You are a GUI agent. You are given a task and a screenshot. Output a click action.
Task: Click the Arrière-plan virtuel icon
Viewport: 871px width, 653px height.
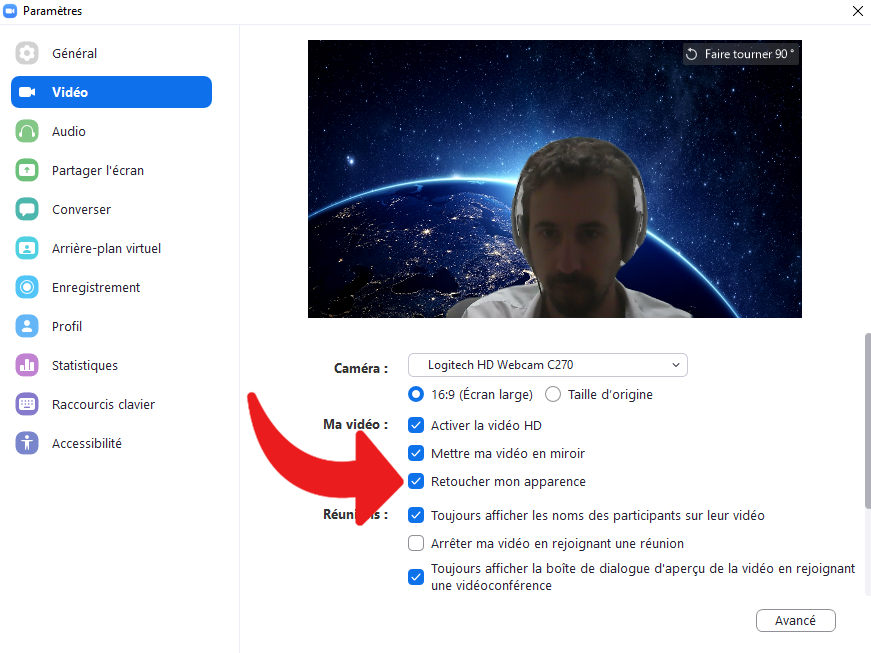[x=27, y=248]
